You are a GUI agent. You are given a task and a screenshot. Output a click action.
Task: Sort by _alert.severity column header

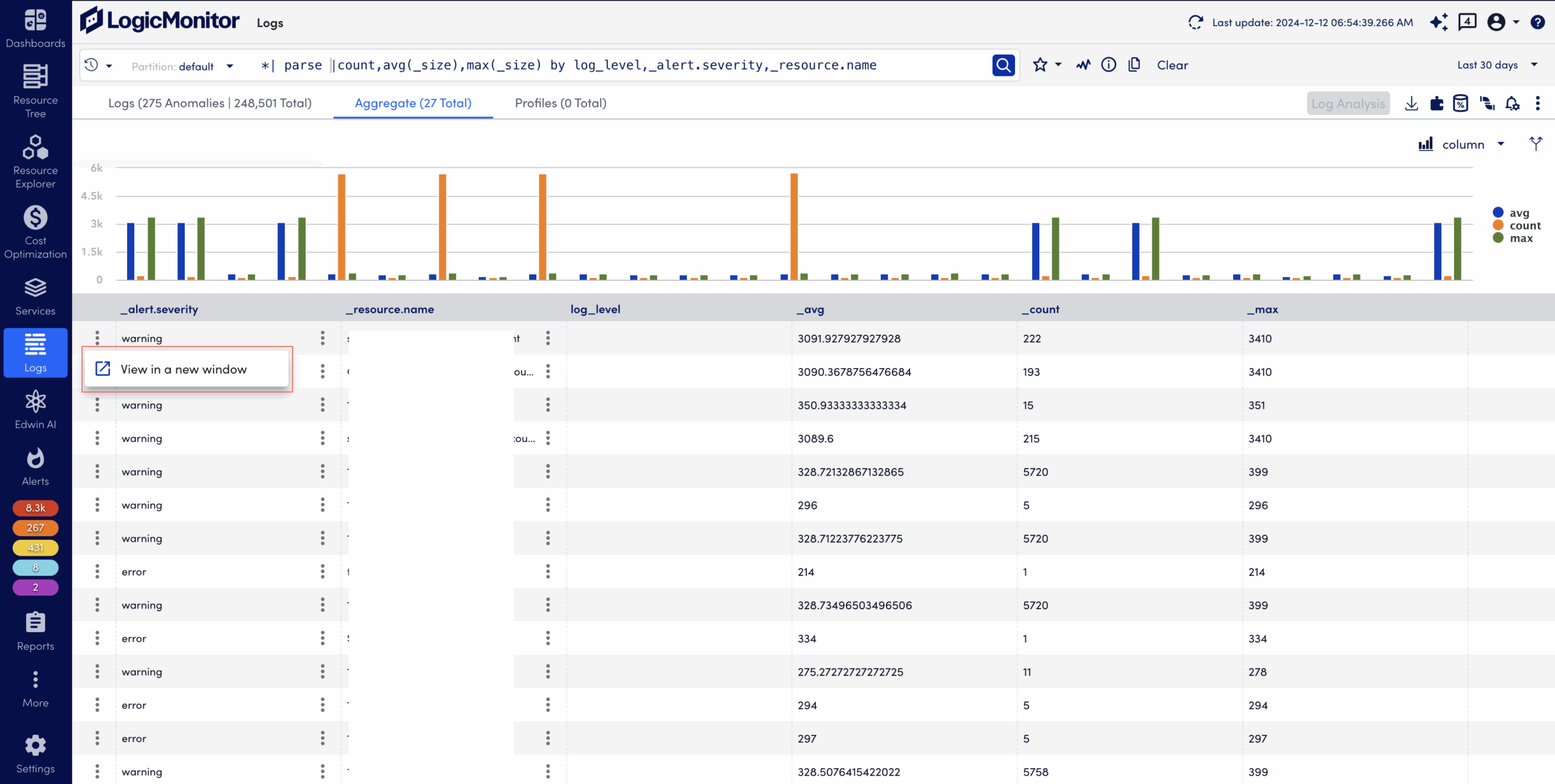coord(159,309)
